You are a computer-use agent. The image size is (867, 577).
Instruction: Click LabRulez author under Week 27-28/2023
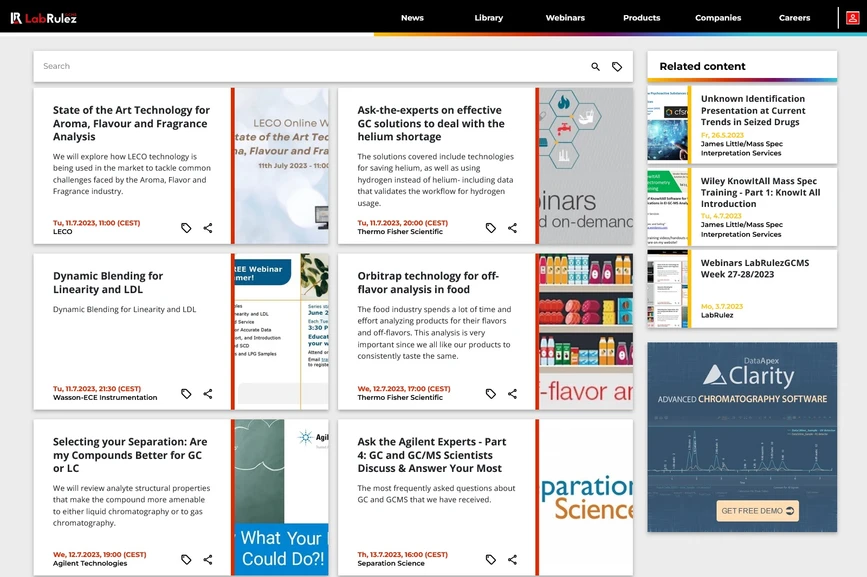pyautogui.click(x=717, y=315)
